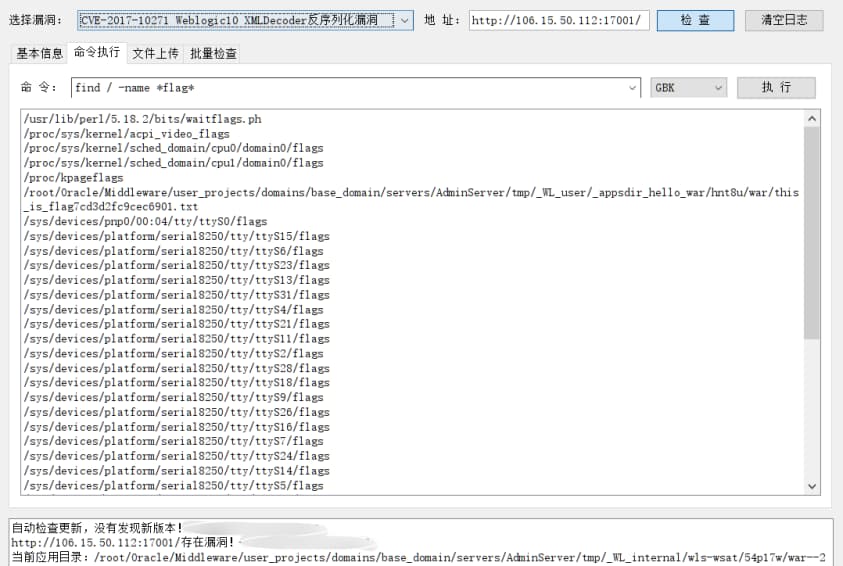Click the 命令 field containing the find command
Viewport: 843px width, 566px height.
coord(348,88)
